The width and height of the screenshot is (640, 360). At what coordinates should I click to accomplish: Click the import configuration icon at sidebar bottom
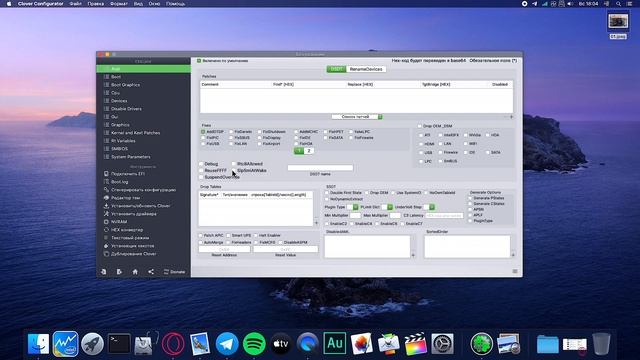click(x=104, y=272)
